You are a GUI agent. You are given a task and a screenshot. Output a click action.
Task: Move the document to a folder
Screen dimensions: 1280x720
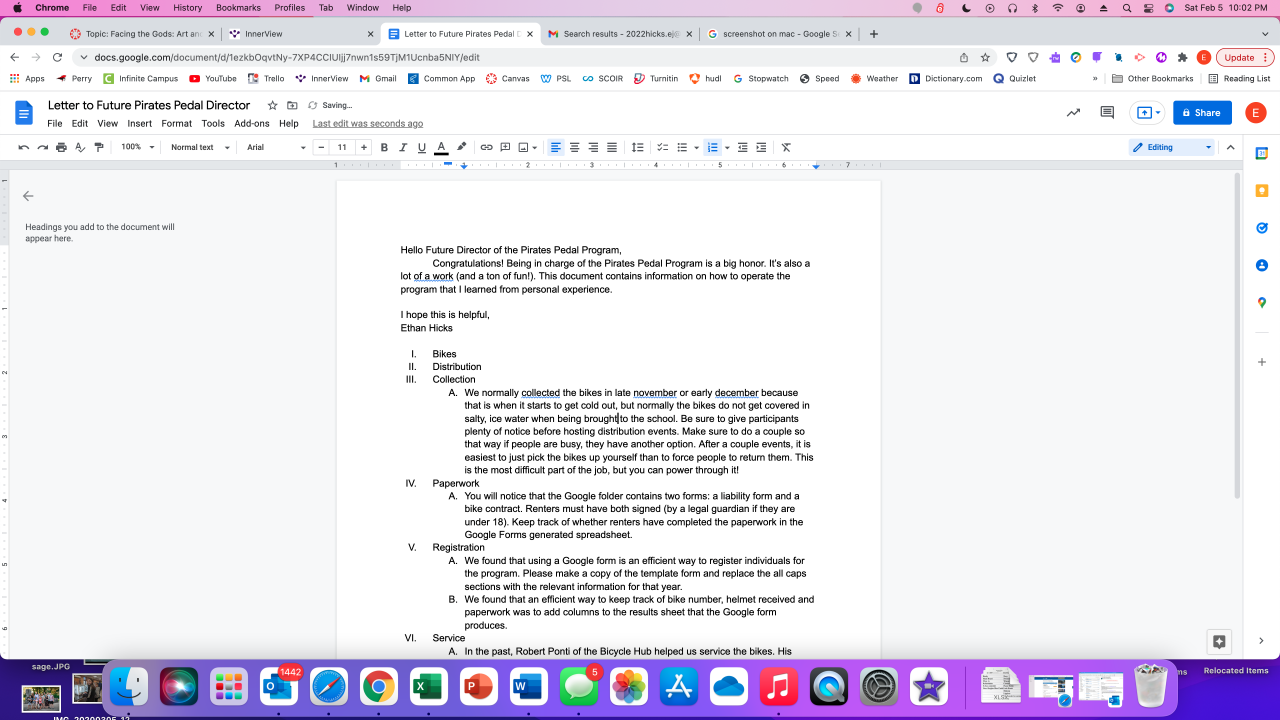click(292, 105)
